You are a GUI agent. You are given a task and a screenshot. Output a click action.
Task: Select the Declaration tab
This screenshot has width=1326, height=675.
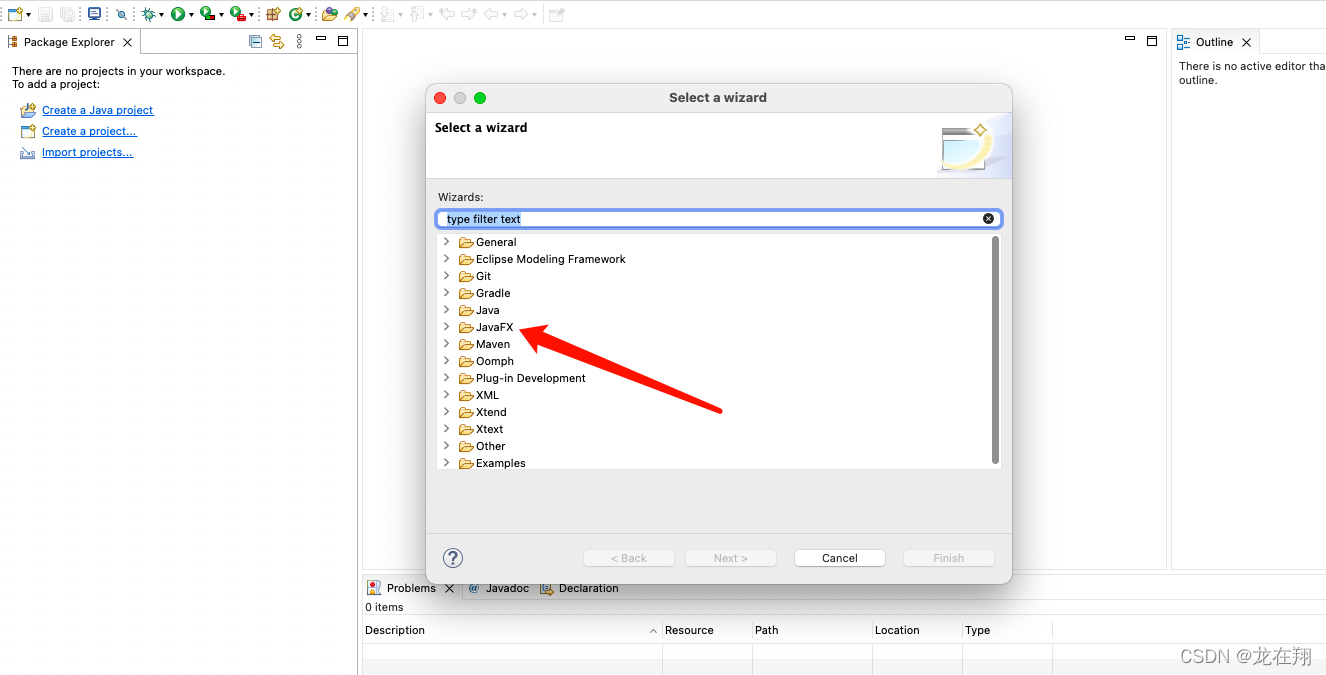tap(589, 588)
